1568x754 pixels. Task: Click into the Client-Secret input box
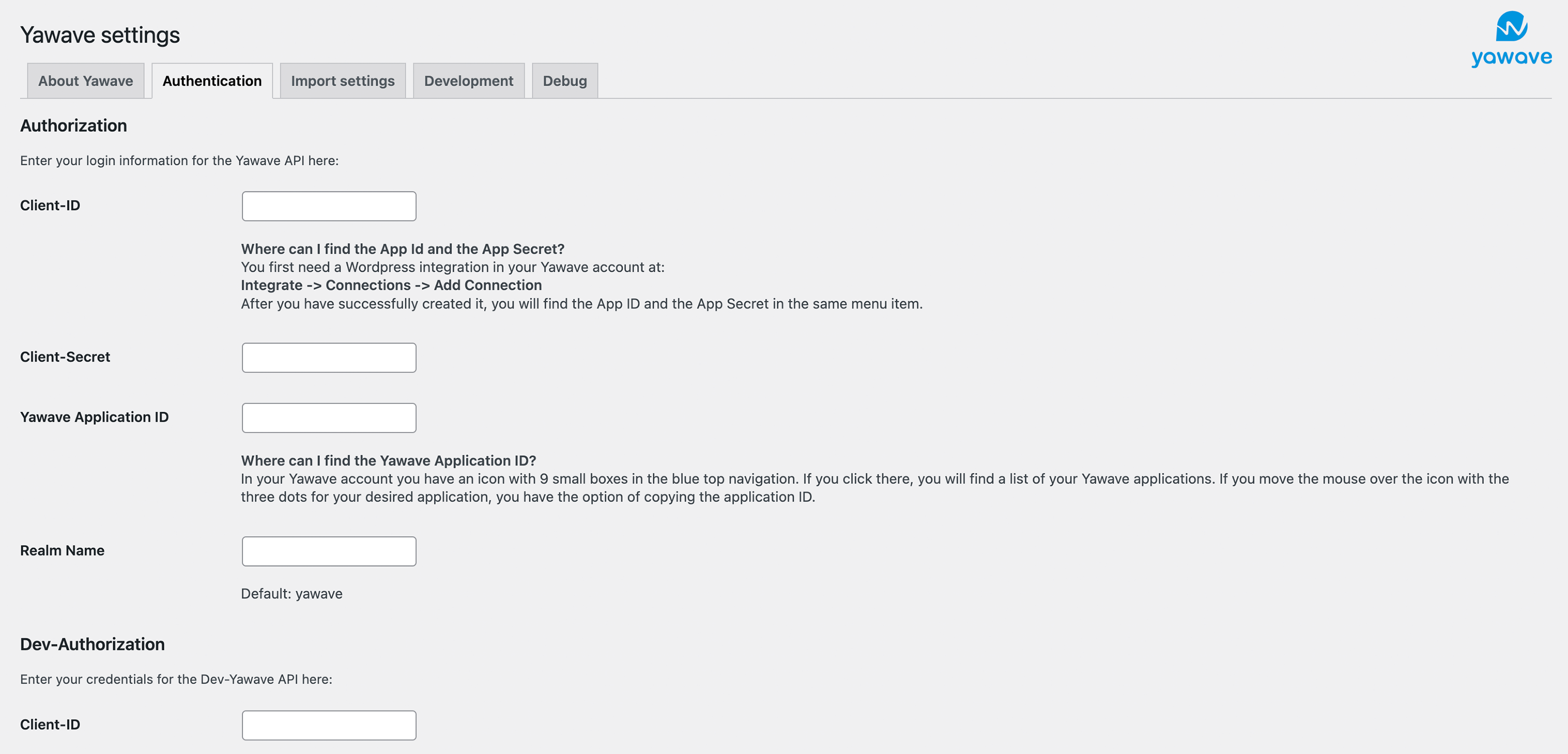click(329, 358)
